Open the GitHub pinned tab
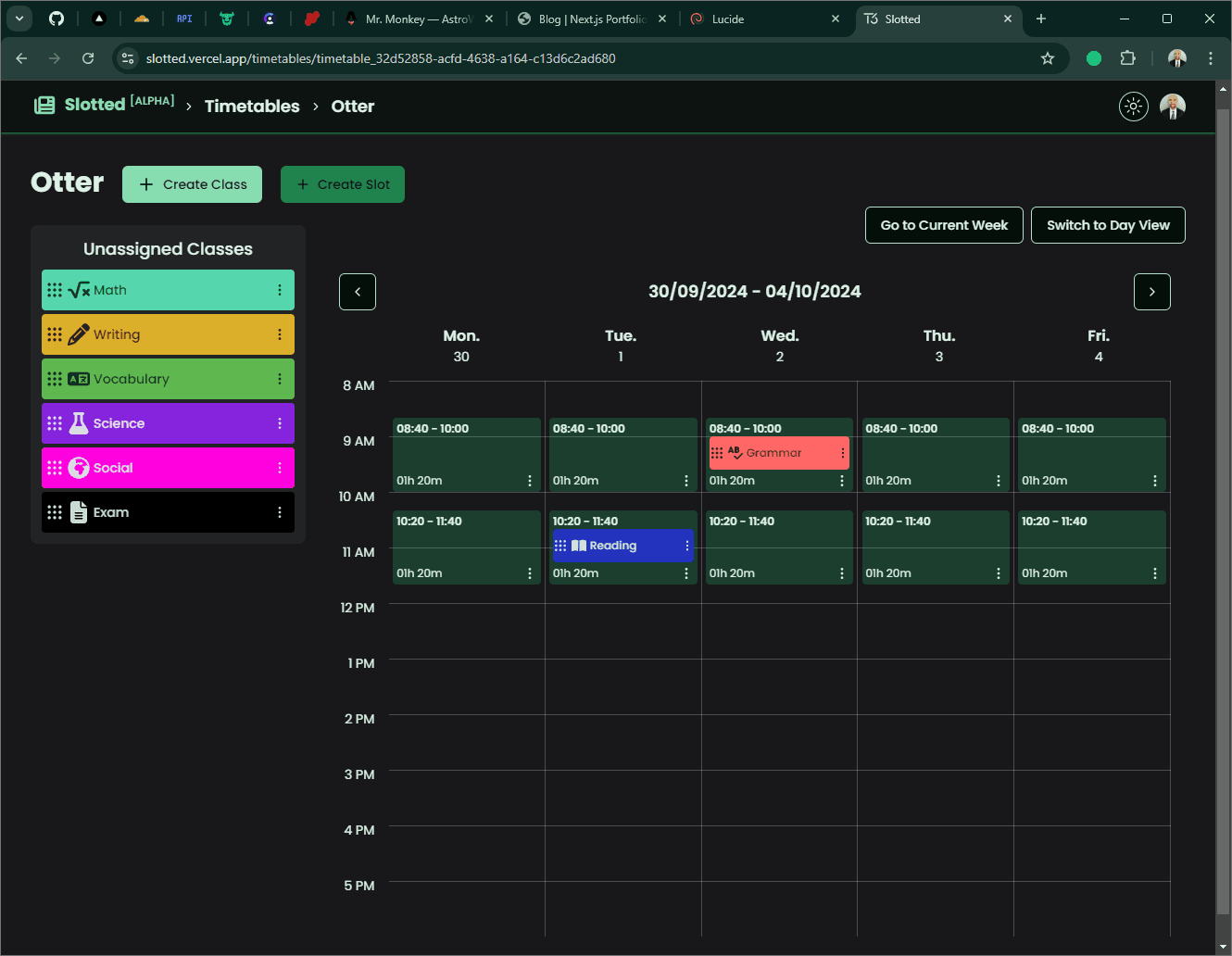 click(57, 19)
